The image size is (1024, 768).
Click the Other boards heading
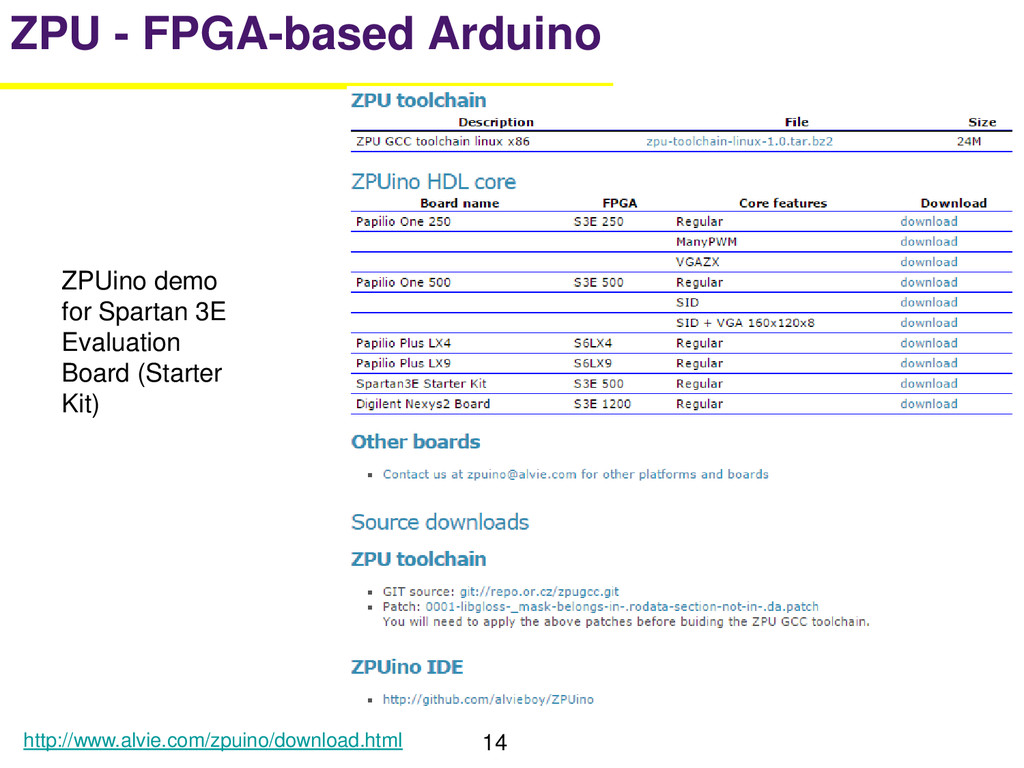click(x=415, y=441)
